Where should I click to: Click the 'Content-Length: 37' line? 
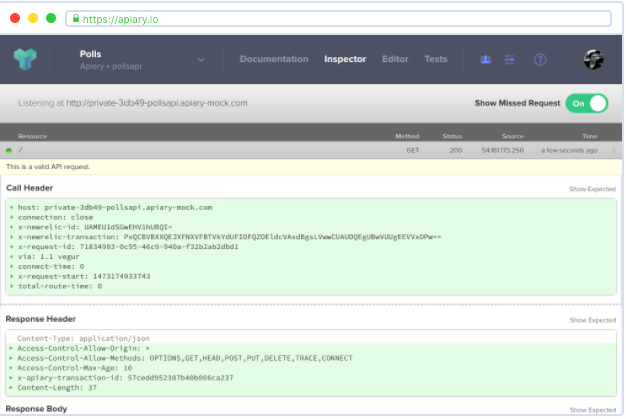click(x=57, y=388)
